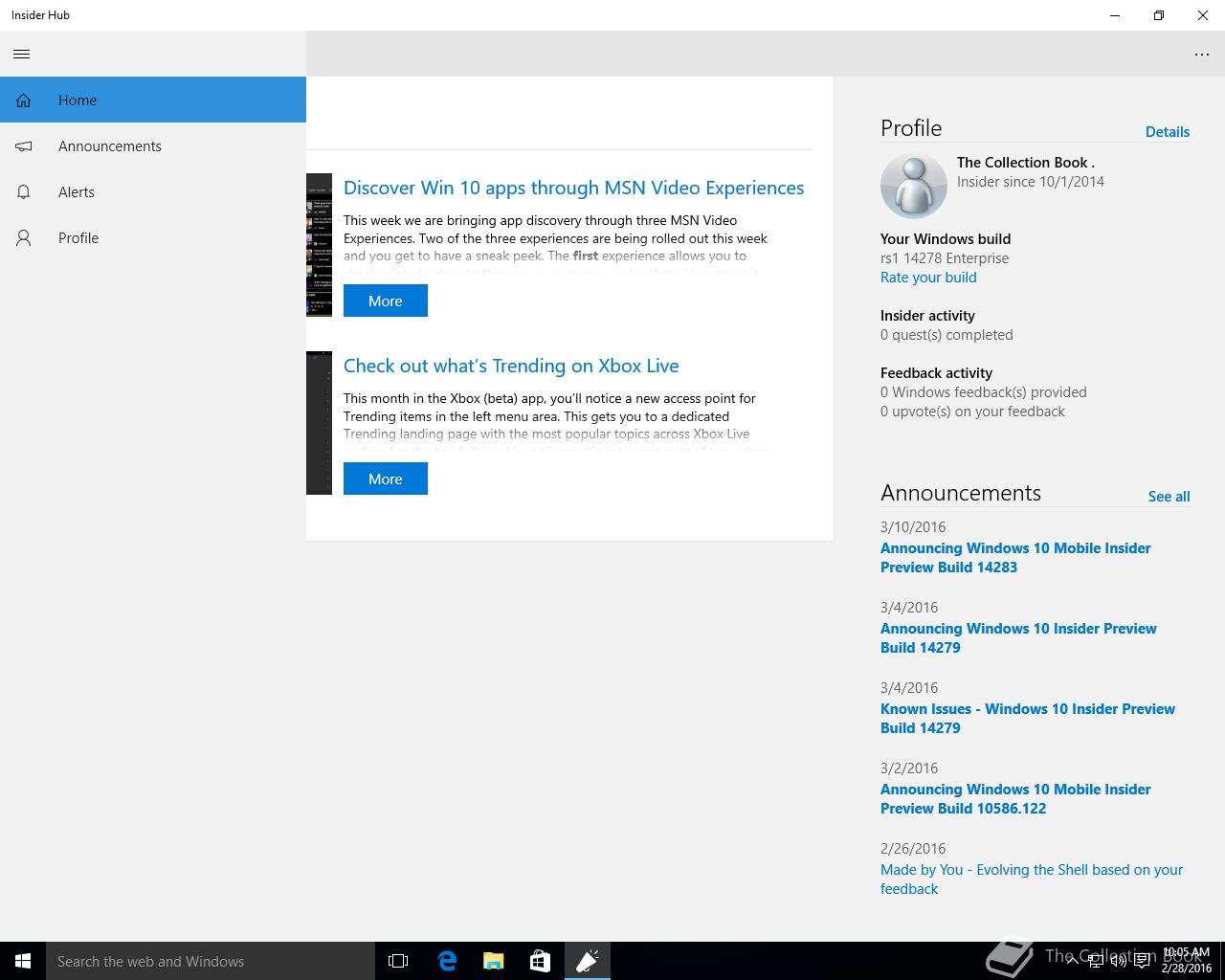Image resolution: width=1225 pixels, height=980 pixels.
Task: Select 'The Collection Book .' profile name
Action: click(x=1026, y=163)
